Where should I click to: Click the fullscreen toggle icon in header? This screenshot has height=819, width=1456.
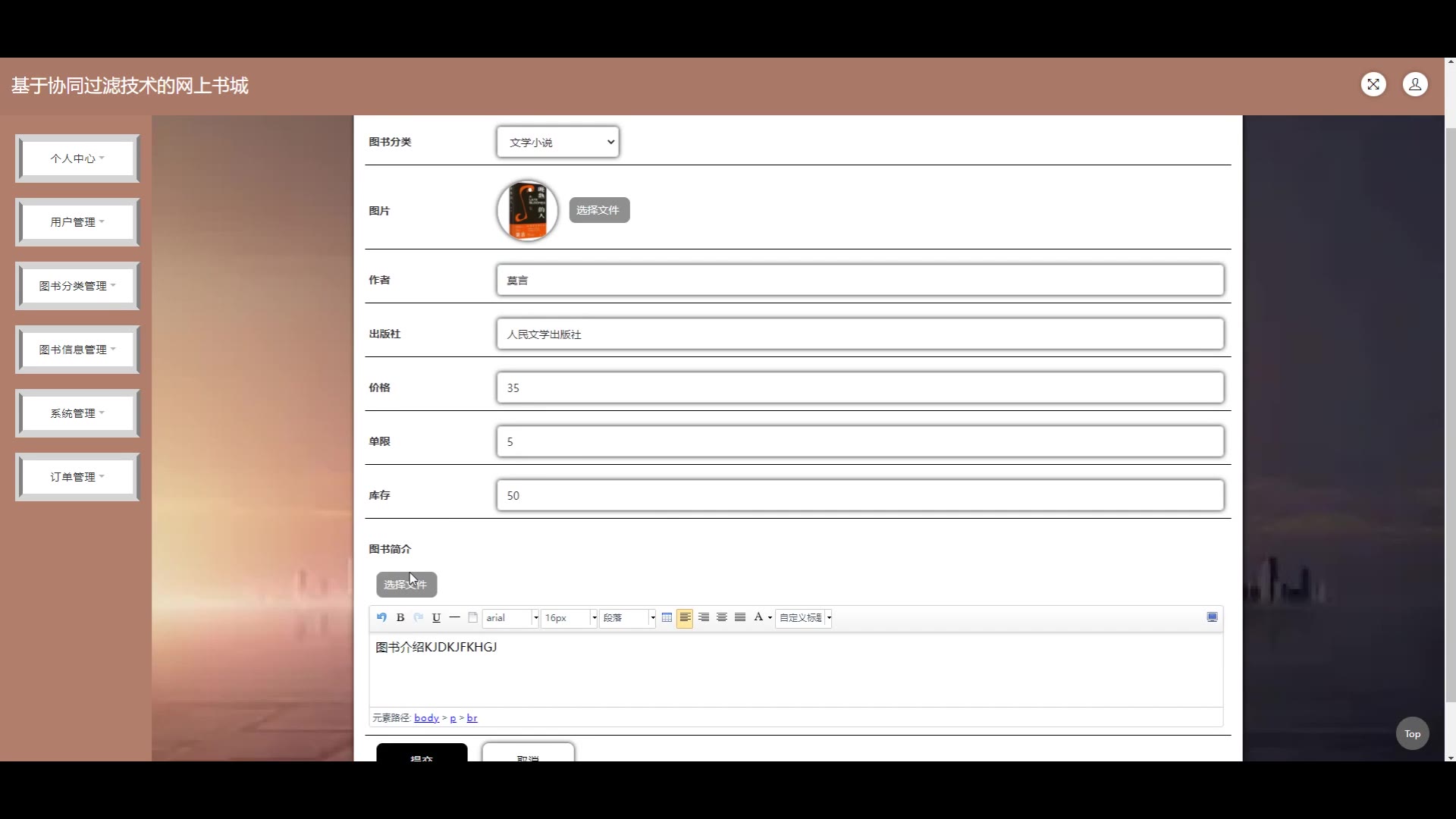pos(1373,84)
